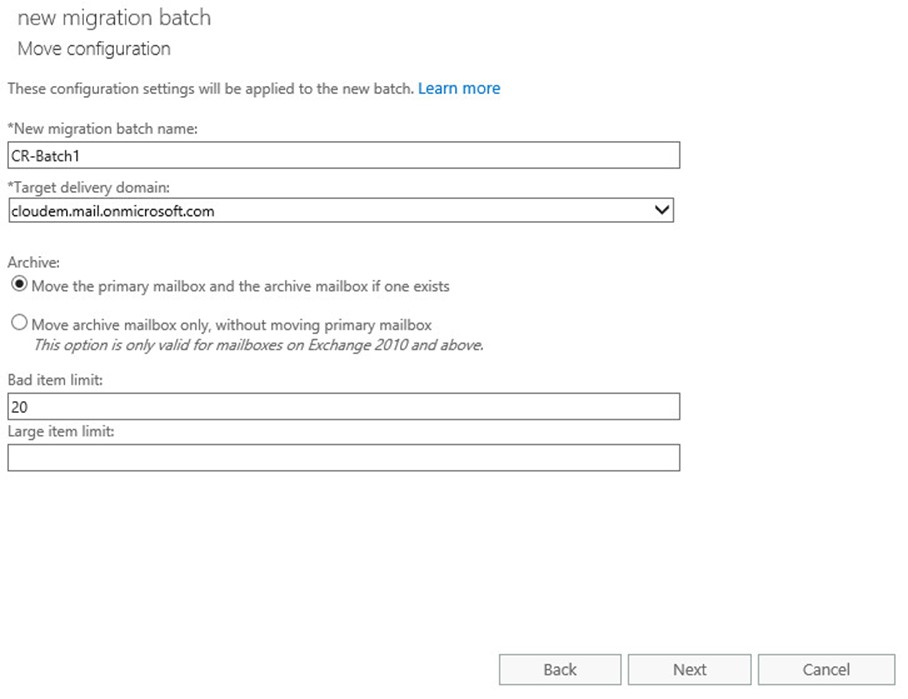This screenshot has width=908, height=699.
Task: Open the Target delivery domain dropdown
Action: click(x=341, y=210)
